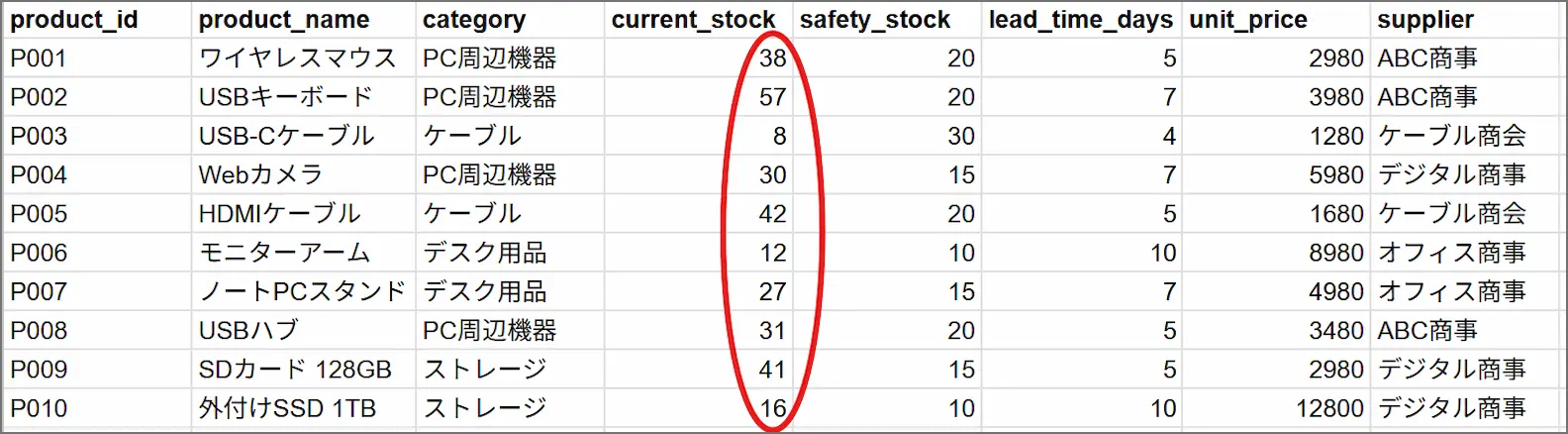Select the current_stock column header
This screenshot has width=1568, height=434.
(x=698, y=20)
